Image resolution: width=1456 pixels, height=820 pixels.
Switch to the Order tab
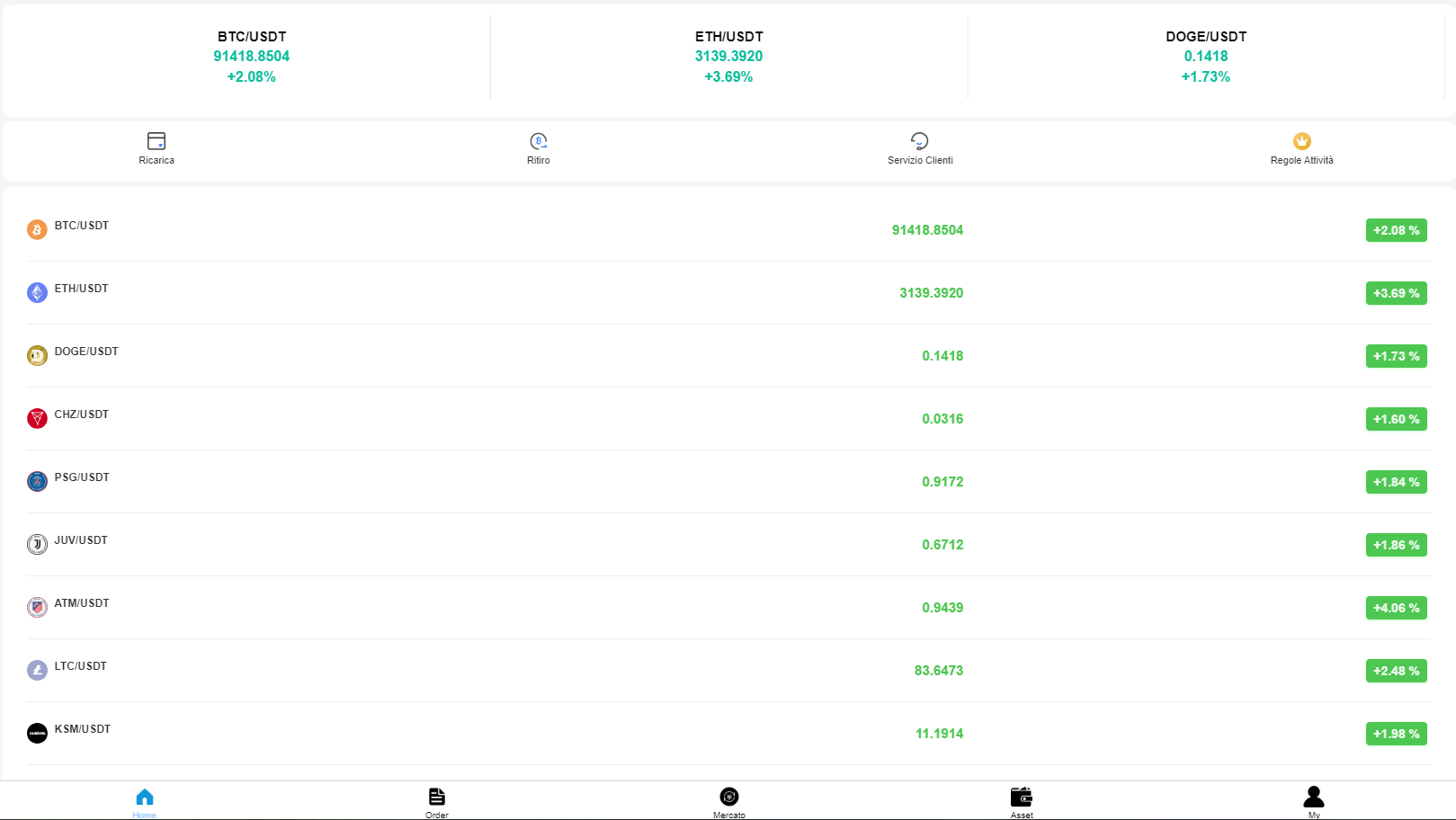click(437, 800)
